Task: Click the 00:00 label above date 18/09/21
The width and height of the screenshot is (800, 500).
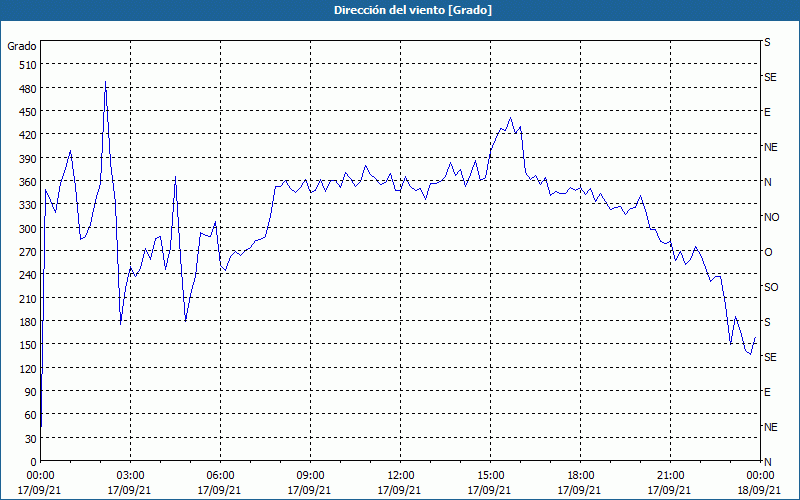Action: 760,476
